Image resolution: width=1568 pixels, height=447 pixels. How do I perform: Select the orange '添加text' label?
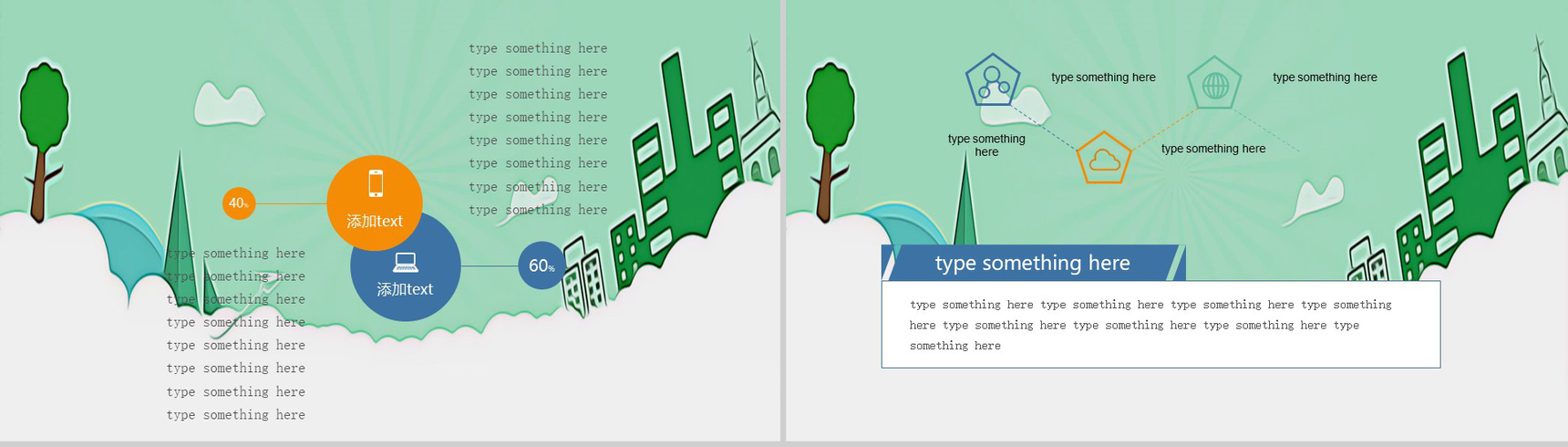(x=375, y=221)
